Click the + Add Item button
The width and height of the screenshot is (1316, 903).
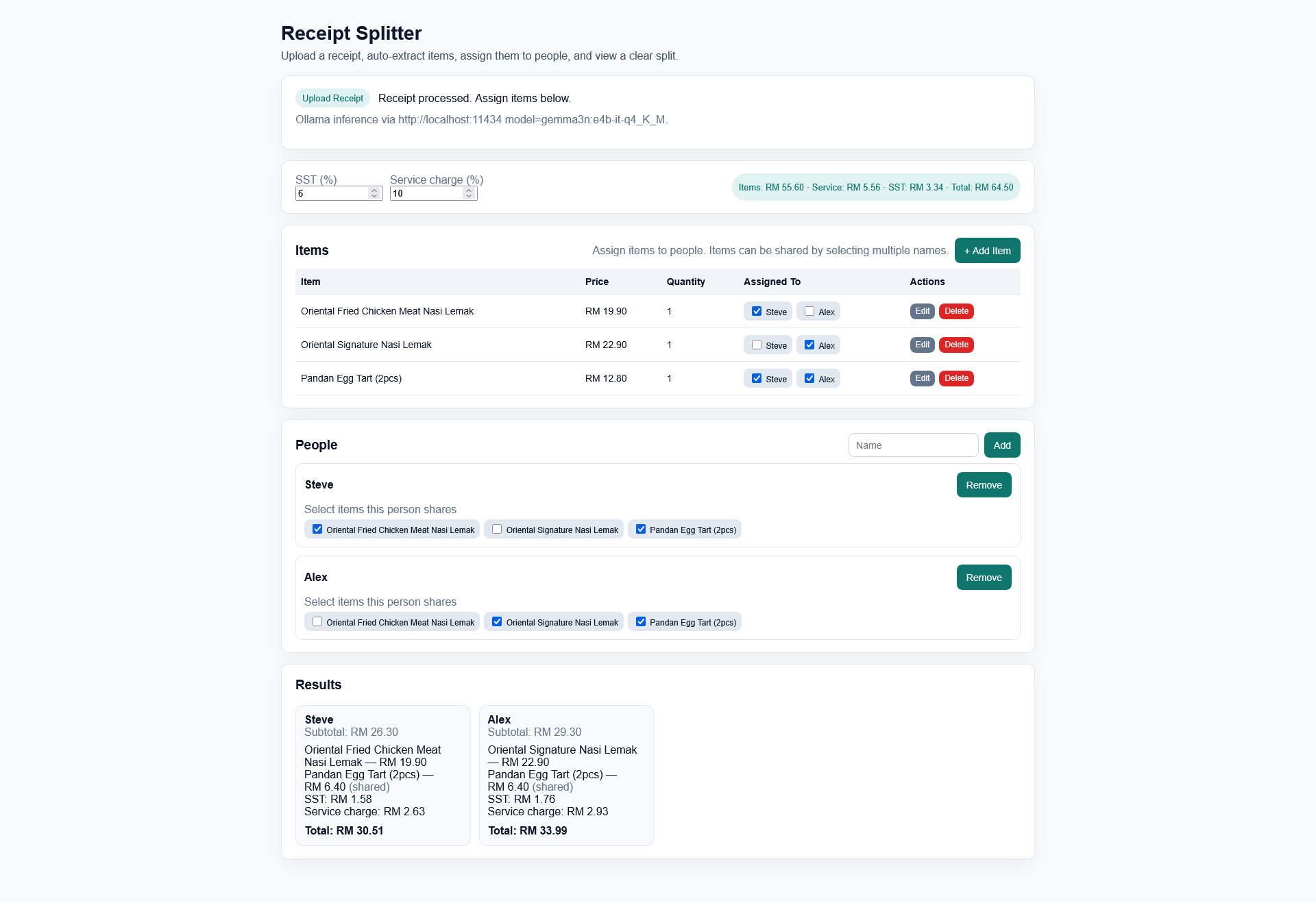987,251
